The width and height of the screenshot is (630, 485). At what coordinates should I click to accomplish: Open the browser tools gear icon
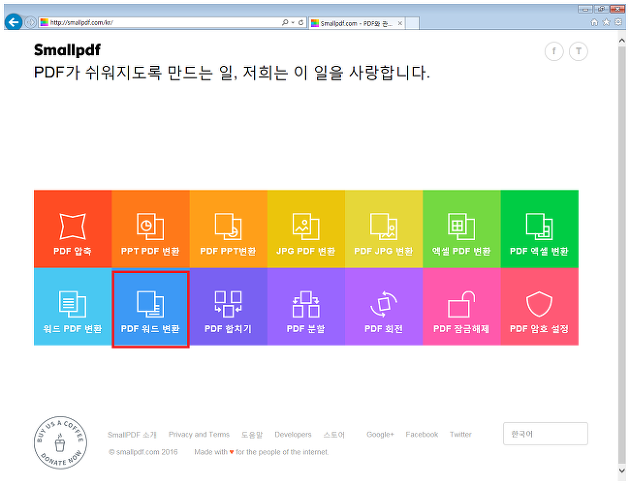tap(619, 23)
